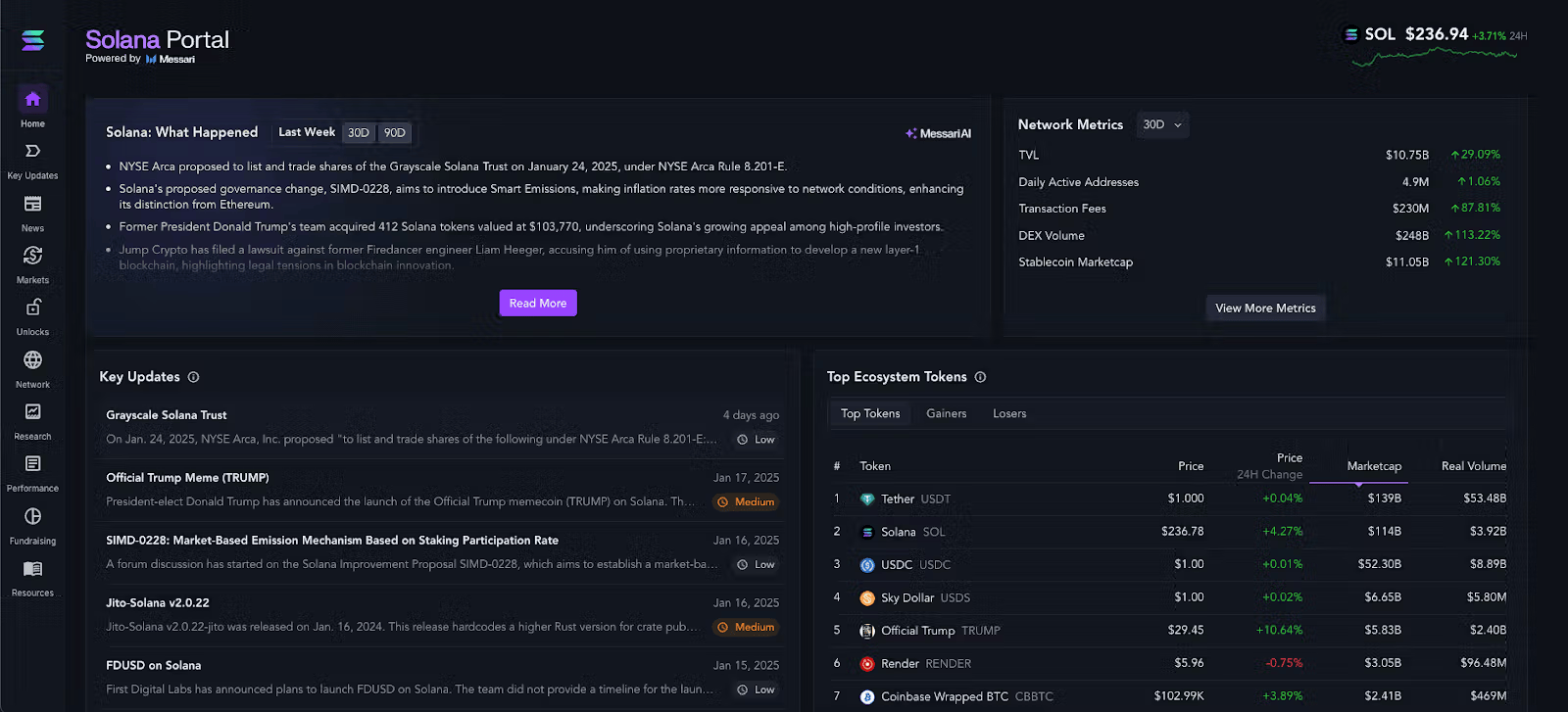Screen dimensions: 1568x712
Task: Open the Unlocks lock icon
Action: (32, 308)
